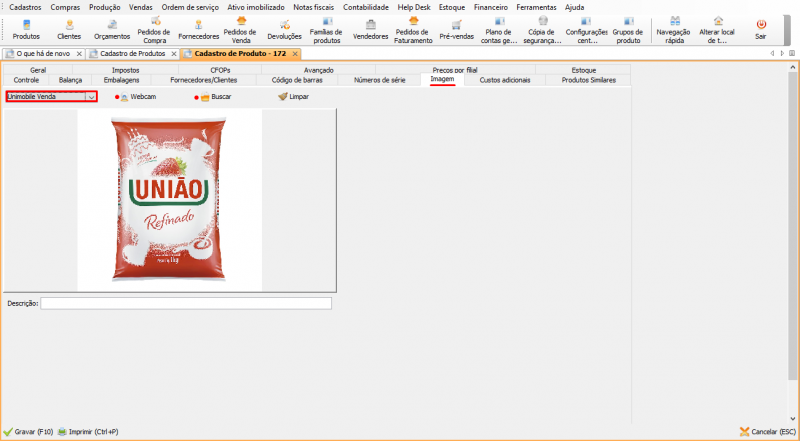The height and width of the screenshot is (441, 800).
Task: Open Vendedores toolbar icon
Action: click(370, 30)
